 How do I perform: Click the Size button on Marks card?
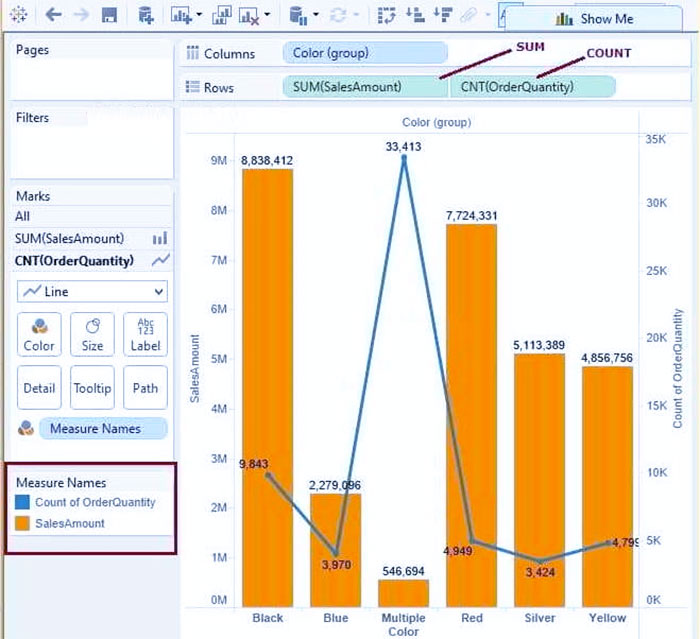(x=92, y=334)
